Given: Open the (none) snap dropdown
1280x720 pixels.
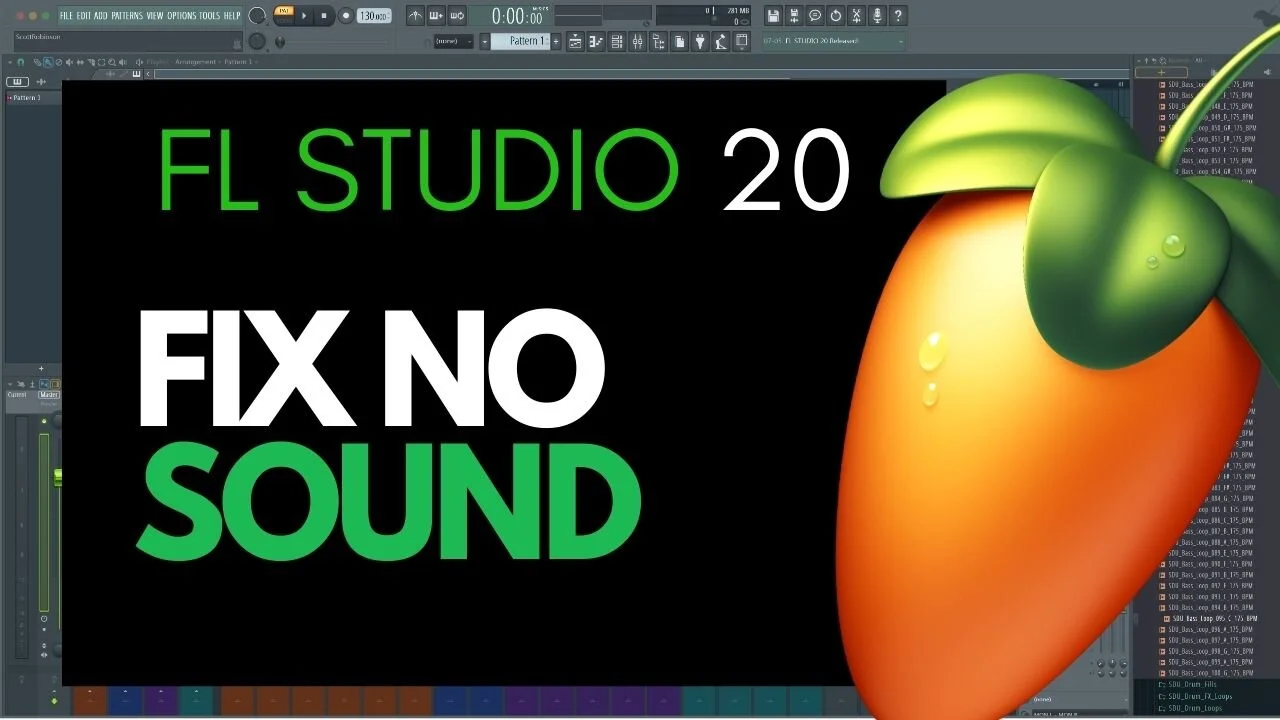Looking at the screenshot, I should pyautogui.click(x=453, y=41).
